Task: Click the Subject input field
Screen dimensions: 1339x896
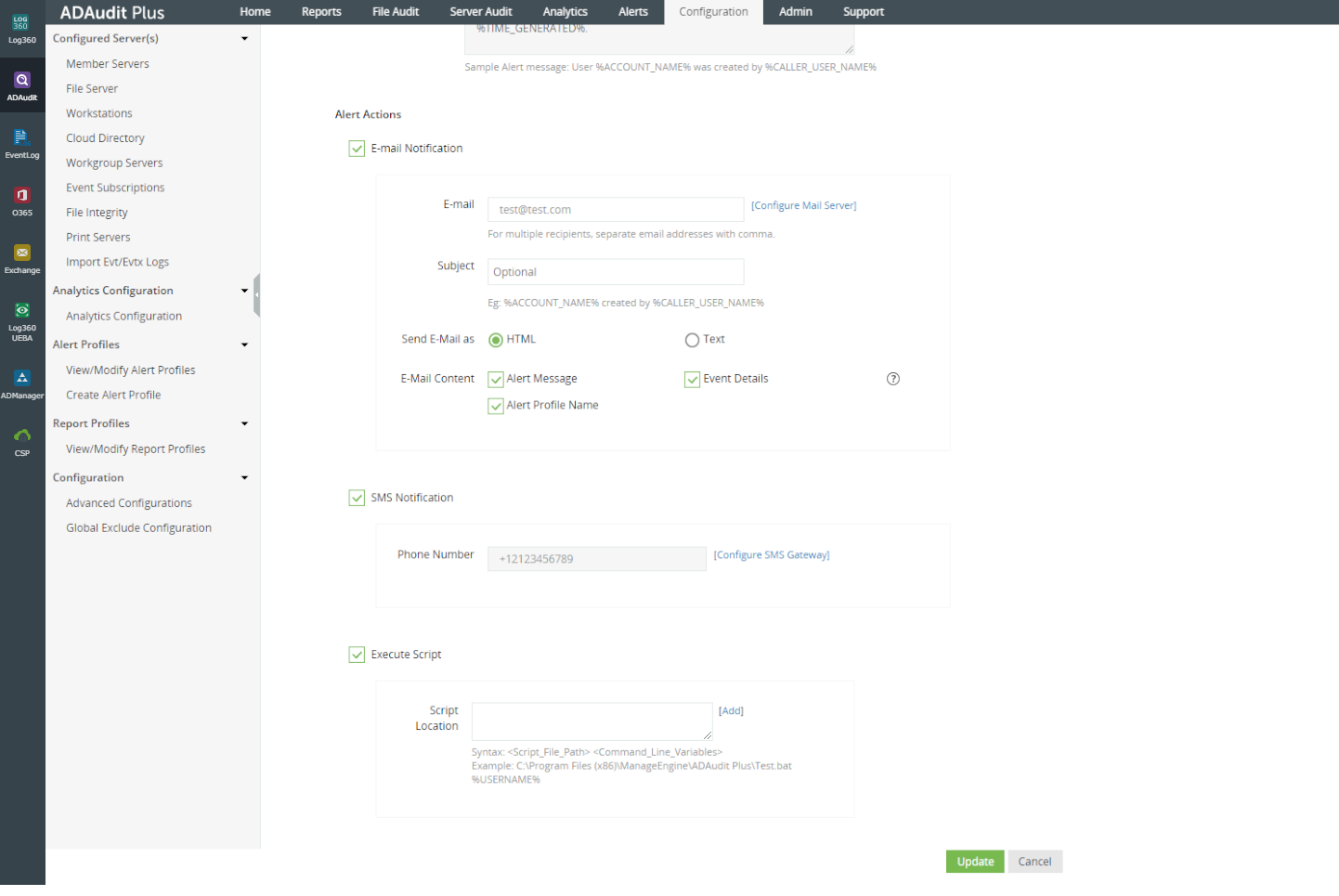Action: [x=615, y=272]
